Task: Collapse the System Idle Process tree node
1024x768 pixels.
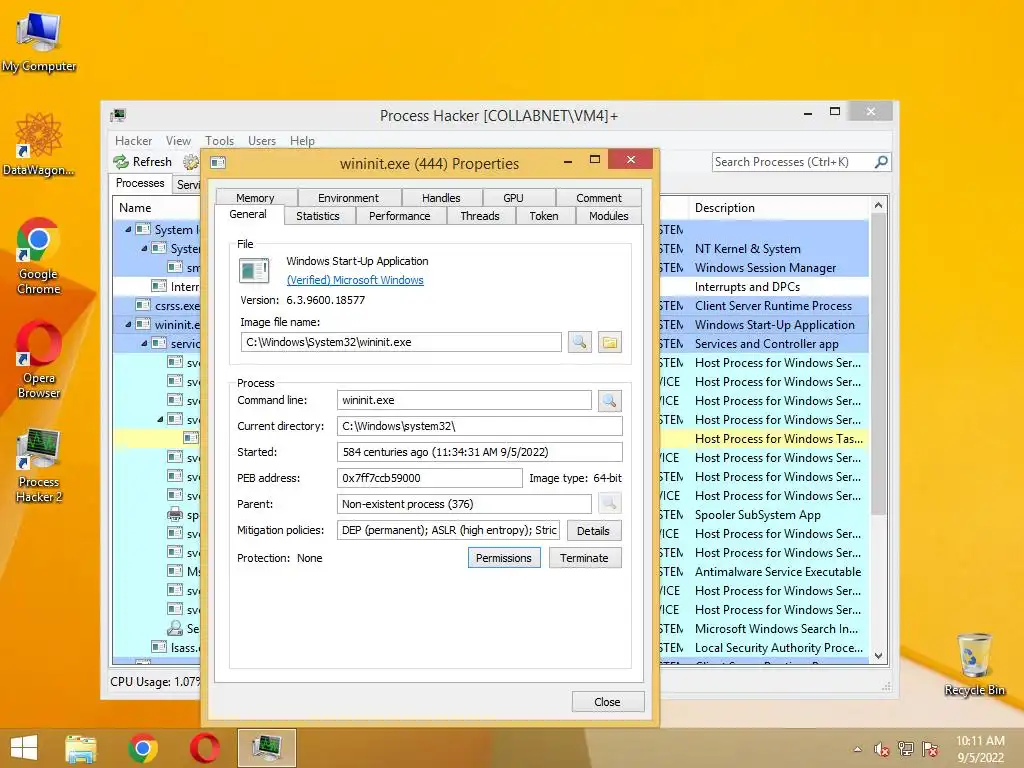Action: coord(128,229)
